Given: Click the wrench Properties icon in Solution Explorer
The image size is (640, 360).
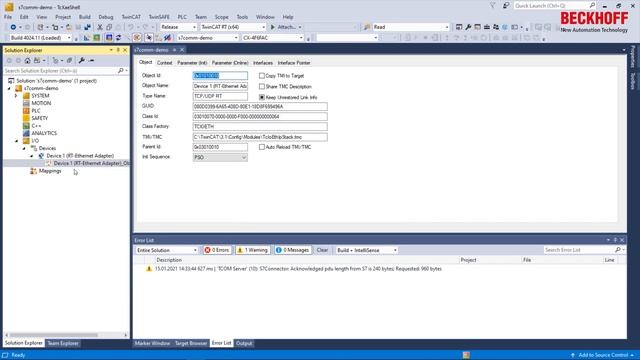Looking at the screenshot, I should 82,60.
